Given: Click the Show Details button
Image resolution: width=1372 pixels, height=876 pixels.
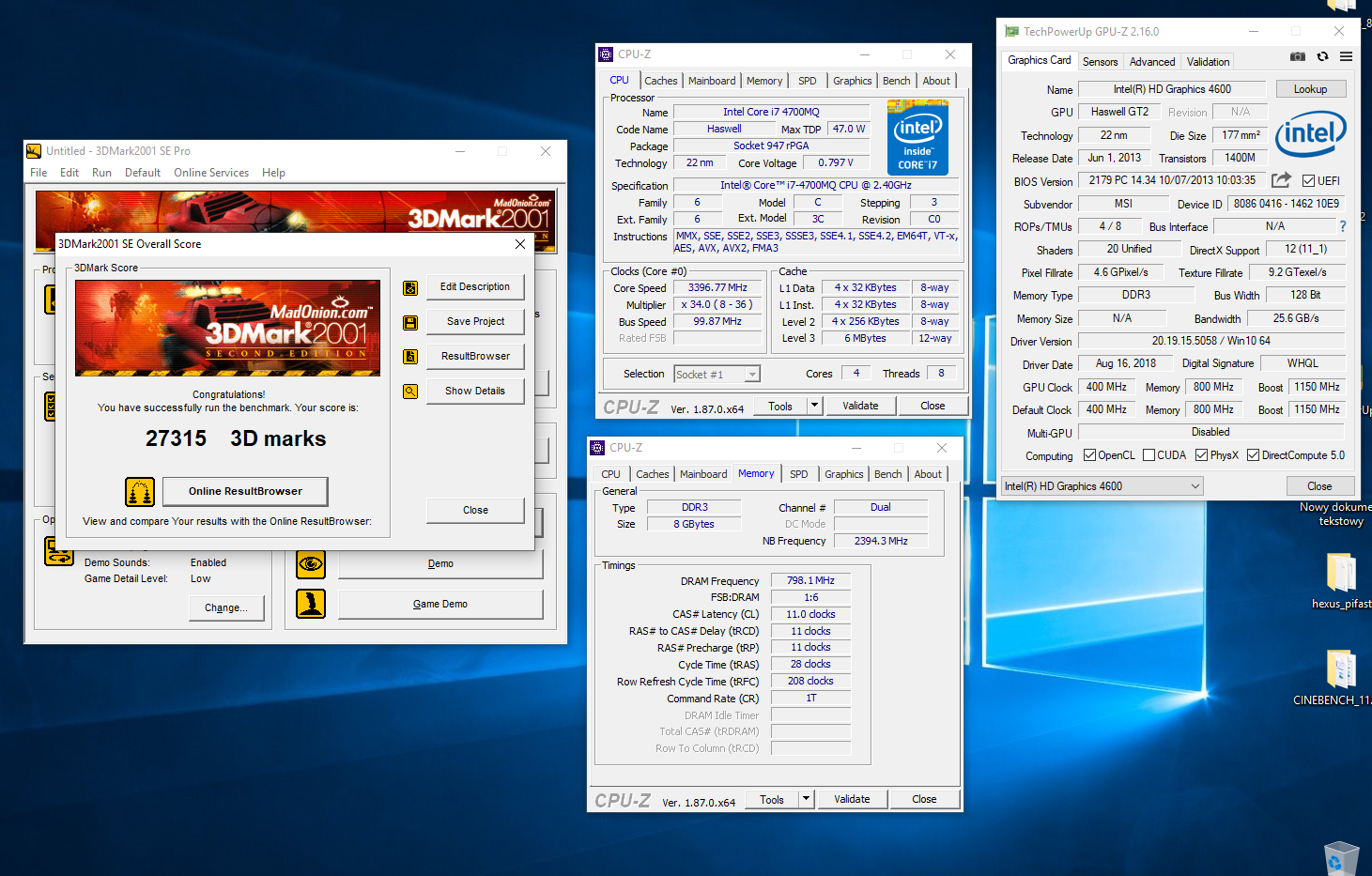Looking at the screenshot, I should pos(475,391).
